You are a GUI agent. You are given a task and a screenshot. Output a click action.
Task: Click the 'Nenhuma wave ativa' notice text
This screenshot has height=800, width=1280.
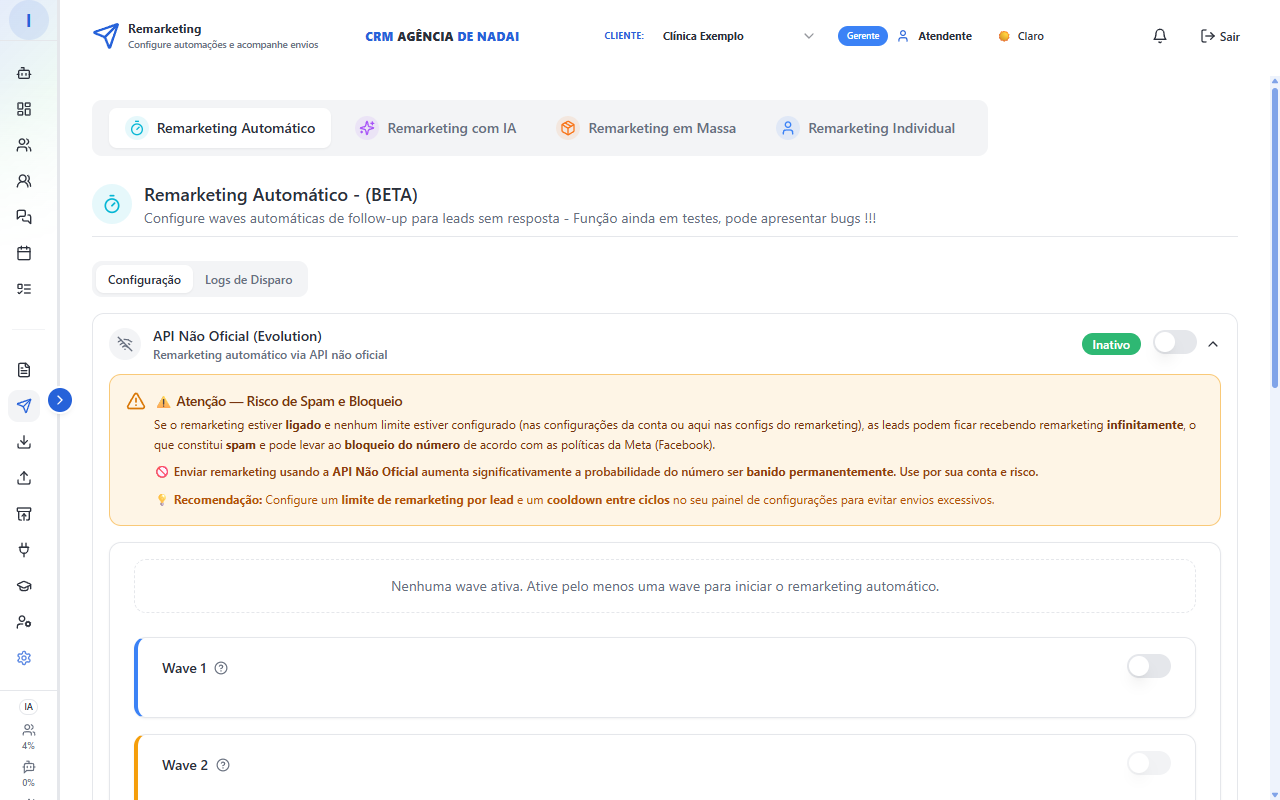tap(665, 586)
